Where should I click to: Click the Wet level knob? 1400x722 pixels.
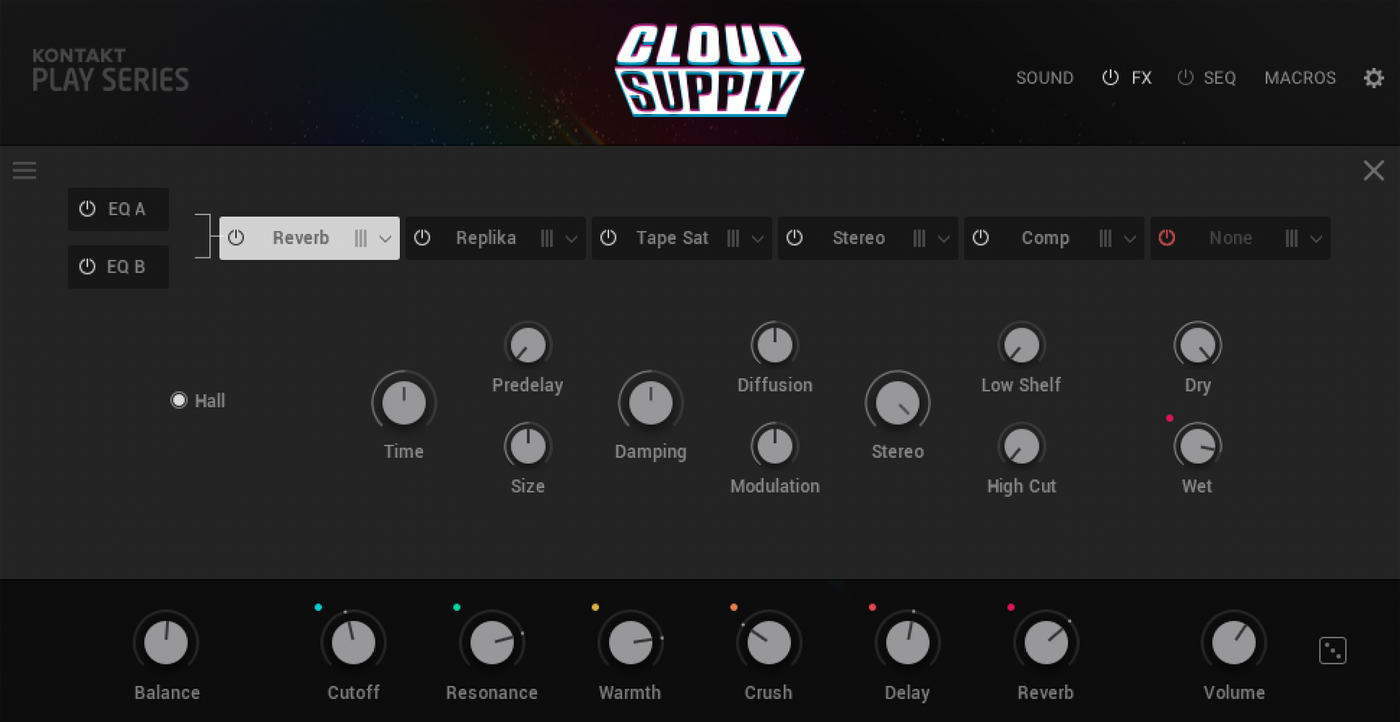point(1198,446)
